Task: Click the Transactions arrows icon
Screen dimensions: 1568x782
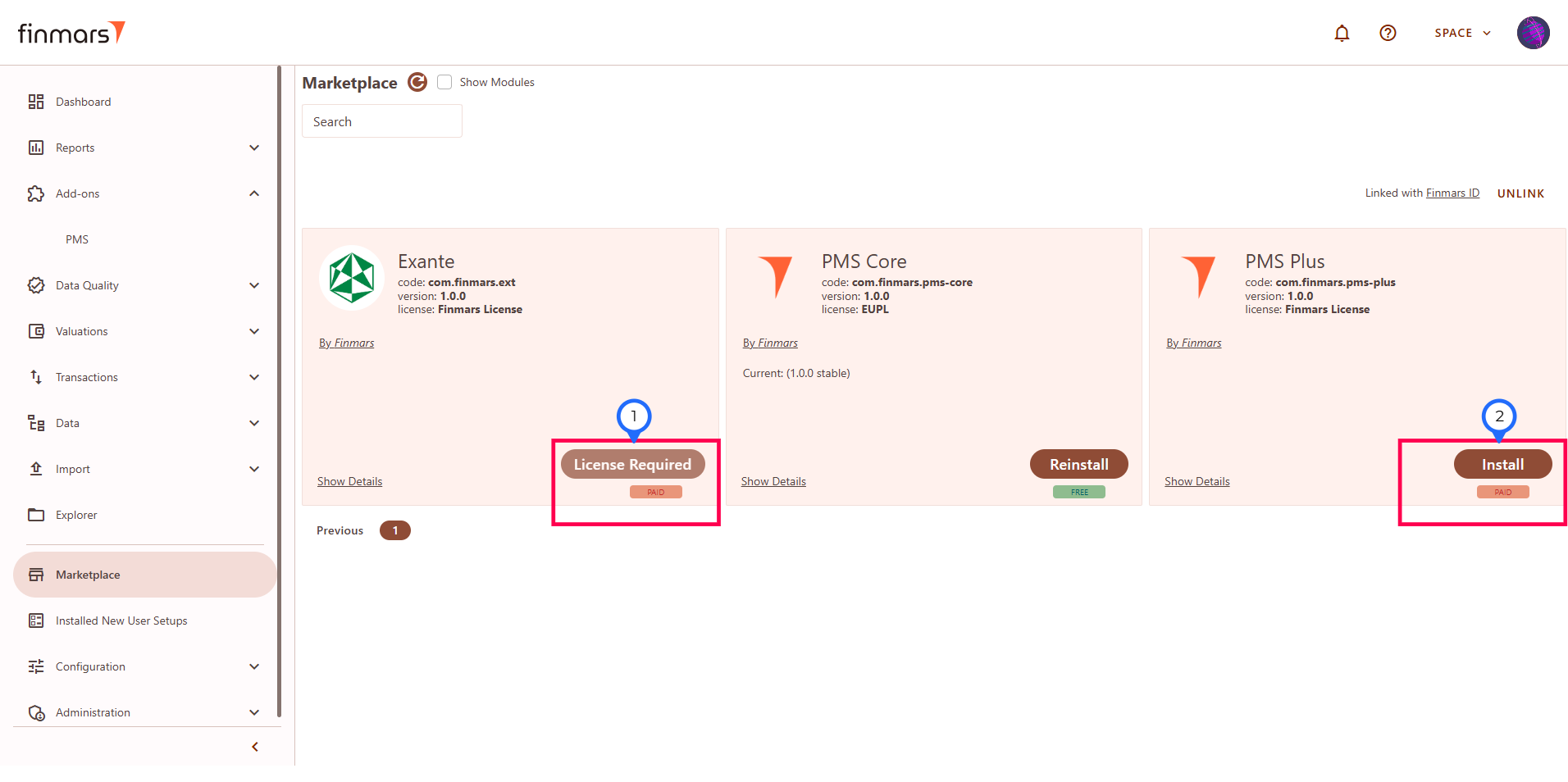Action: (36, 377)
